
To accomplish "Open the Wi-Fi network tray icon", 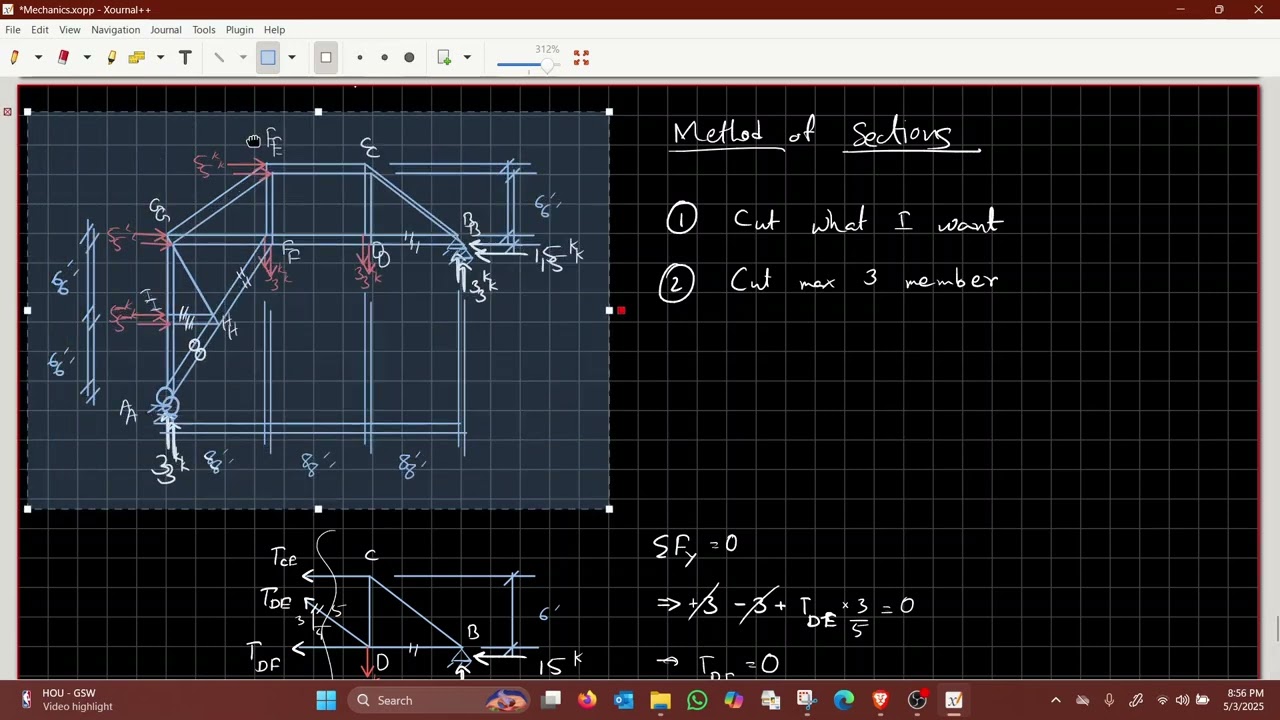I will 1162,700.
